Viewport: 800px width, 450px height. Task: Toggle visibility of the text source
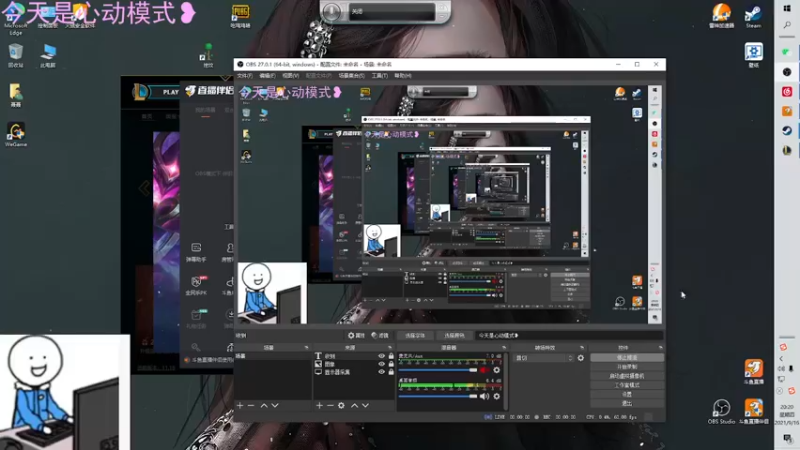point(381,356)
